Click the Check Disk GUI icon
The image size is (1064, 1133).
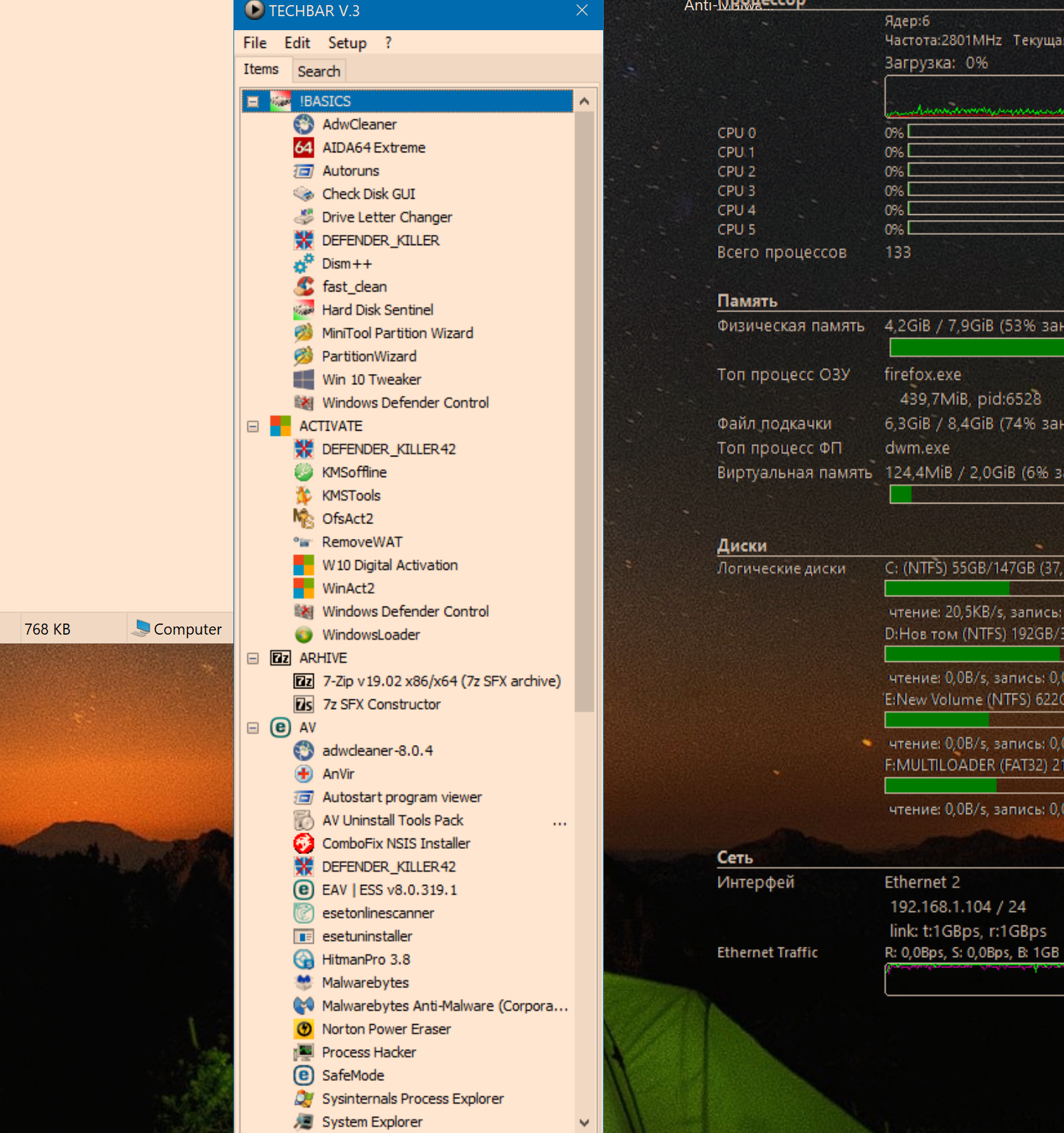[303, 194]
